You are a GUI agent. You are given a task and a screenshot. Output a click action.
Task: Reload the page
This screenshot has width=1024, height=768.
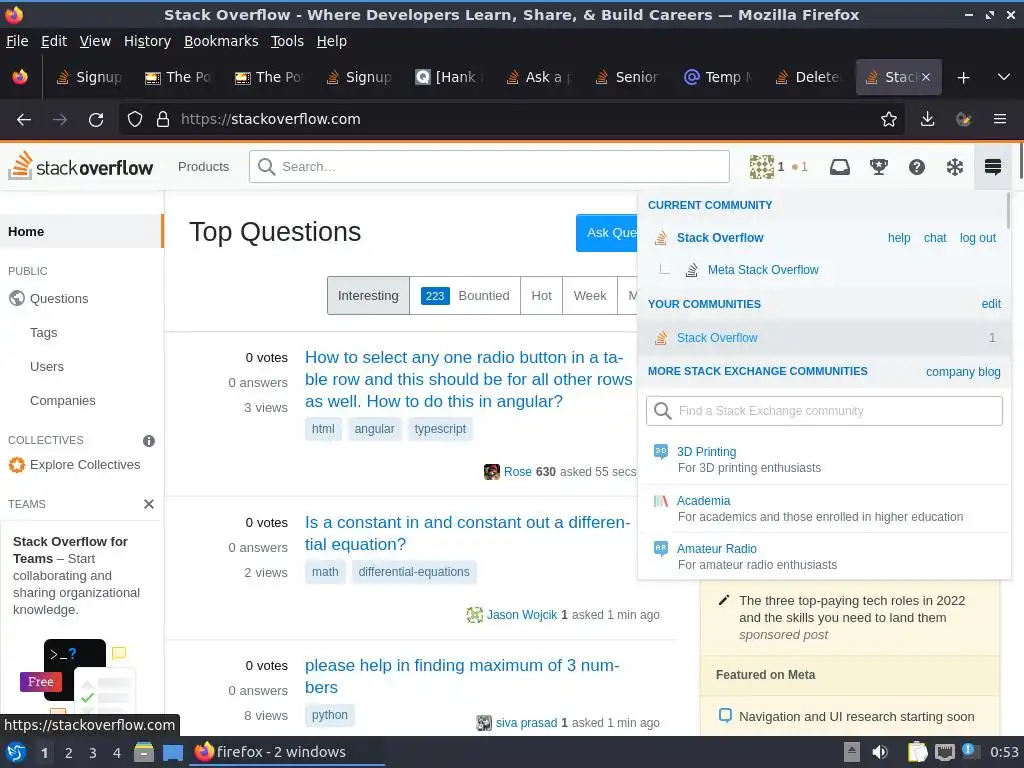tap(96, 120)
